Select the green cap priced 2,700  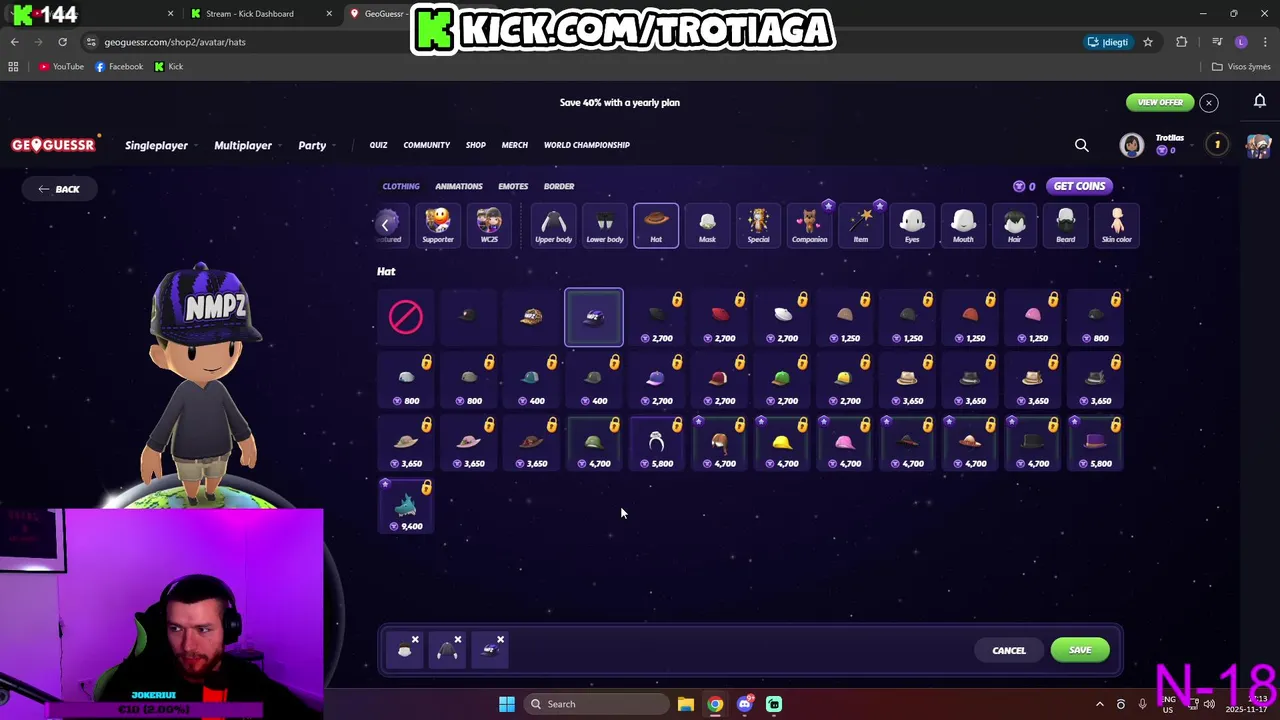click(x=782, y=380)
